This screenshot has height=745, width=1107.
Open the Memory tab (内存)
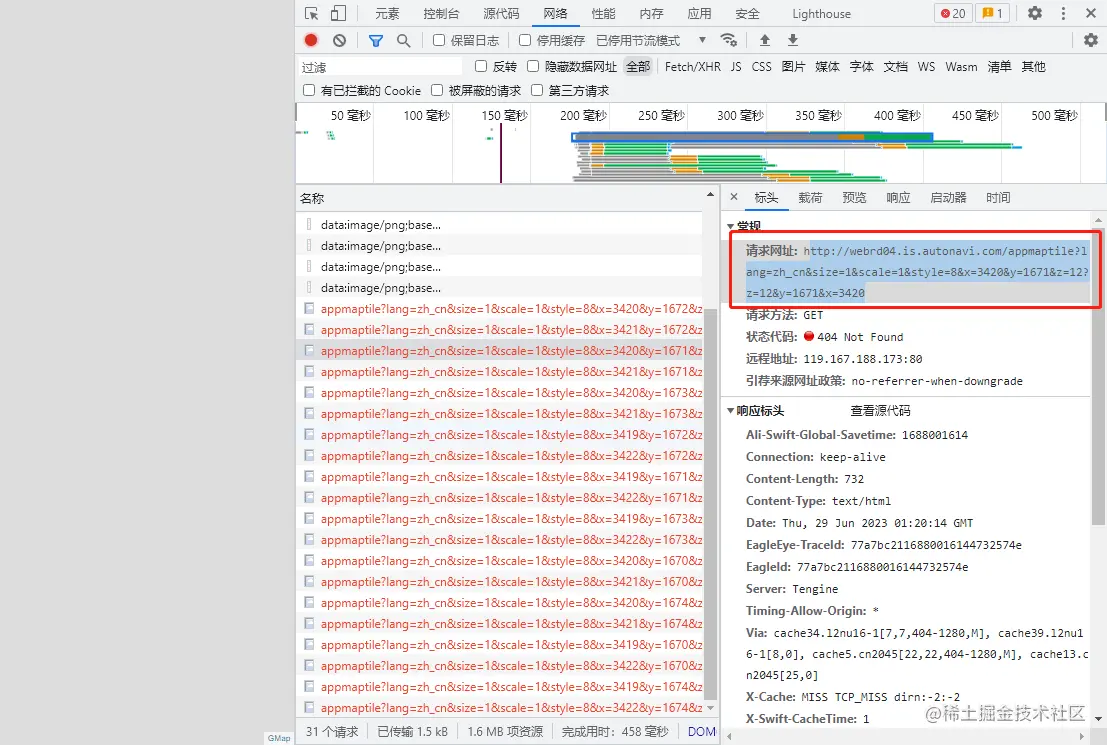[651, 13]
